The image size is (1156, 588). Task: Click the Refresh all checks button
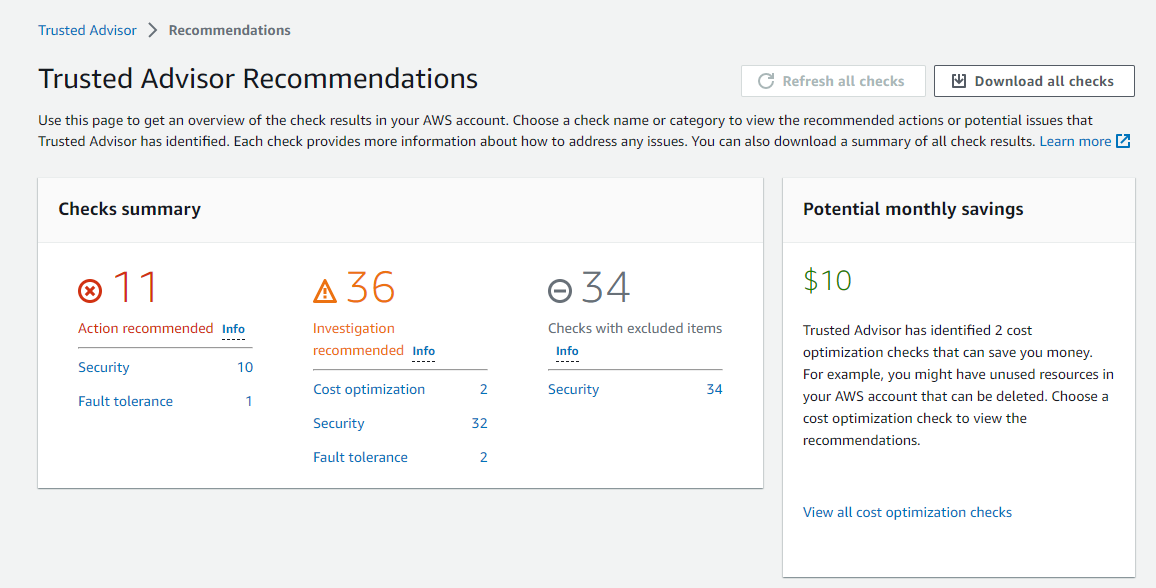pyautogui.click(x=832, y=81)
